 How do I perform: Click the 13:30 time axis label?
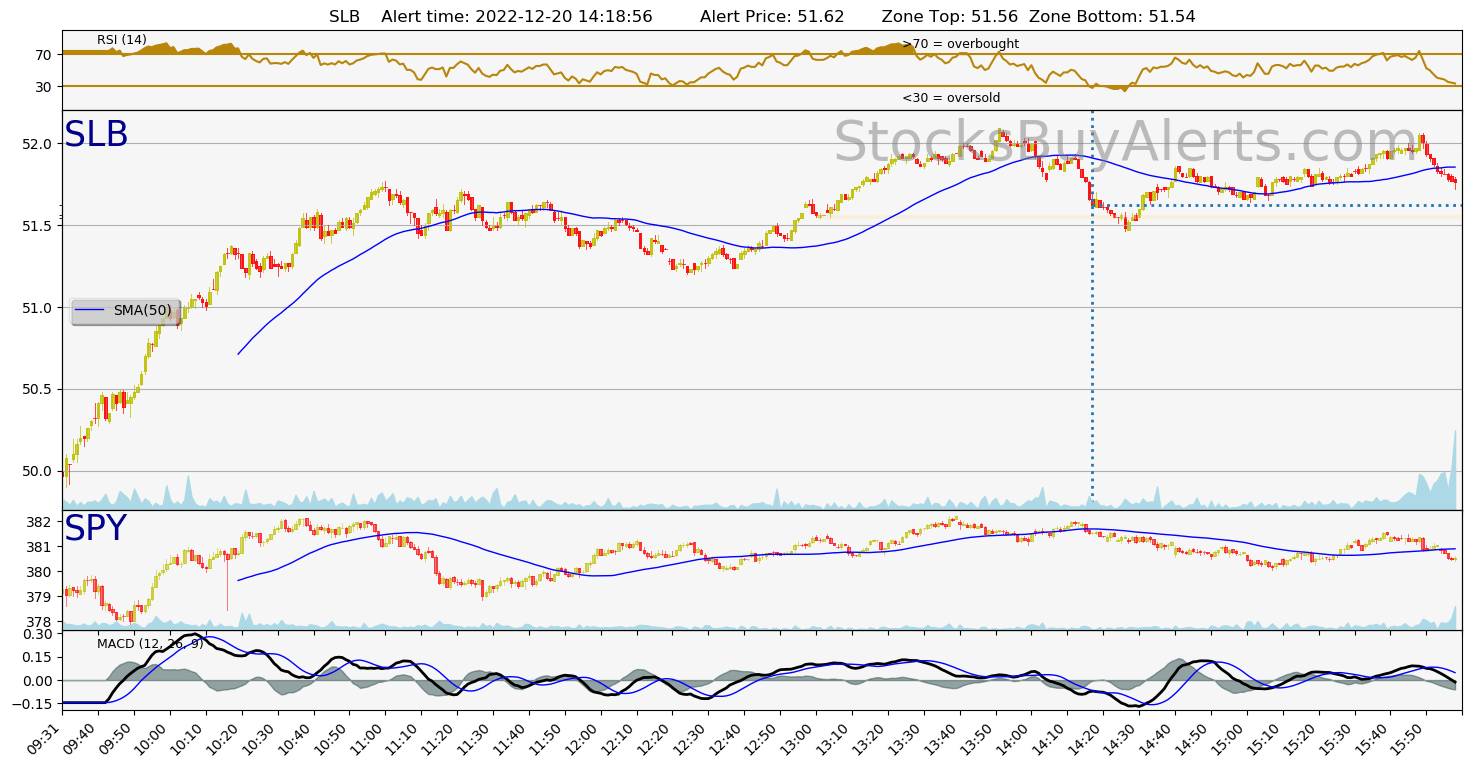906,738
